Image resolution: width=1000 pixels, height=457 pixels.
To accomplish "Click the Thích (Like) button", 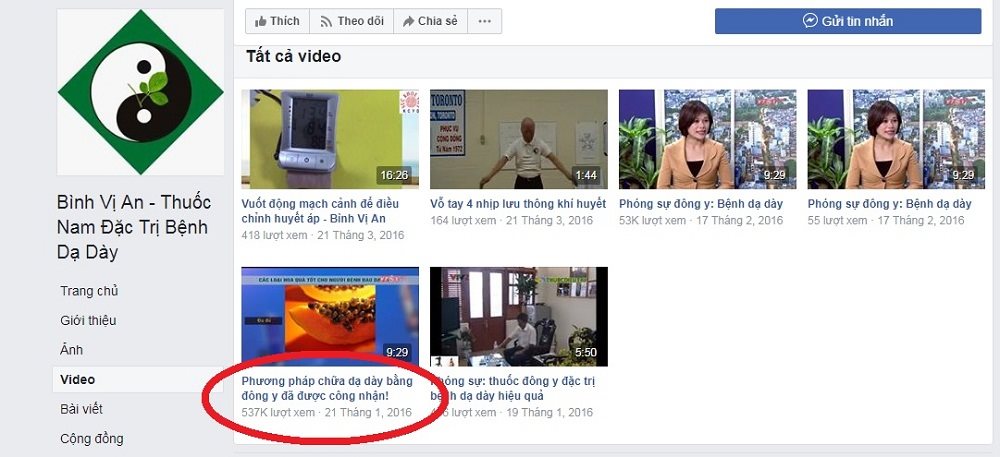I will (277, 21).
